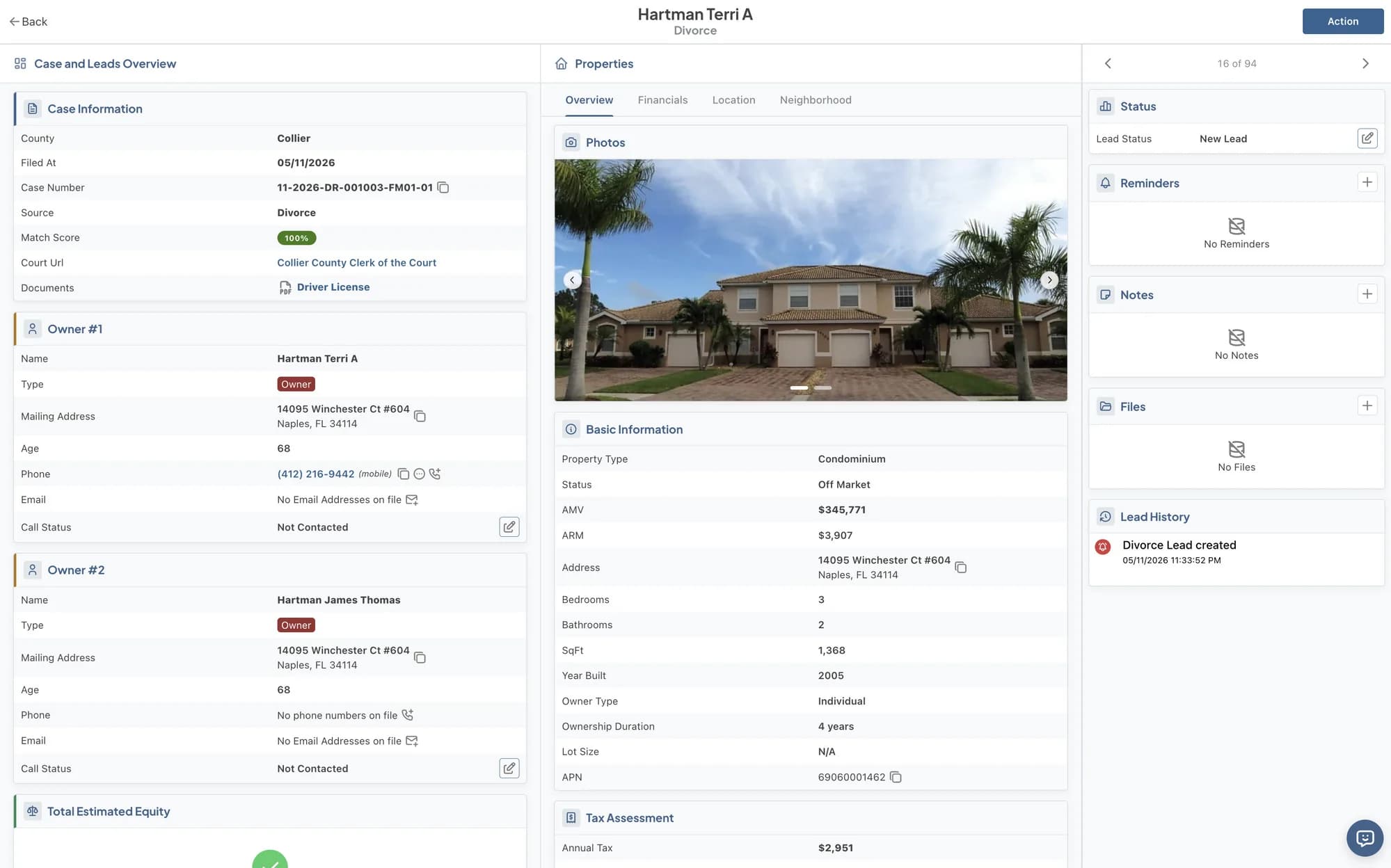This screenshot has width=1391, height=868.
Task: Click the Case and Leads Overview icon
Action: (20, 63)
